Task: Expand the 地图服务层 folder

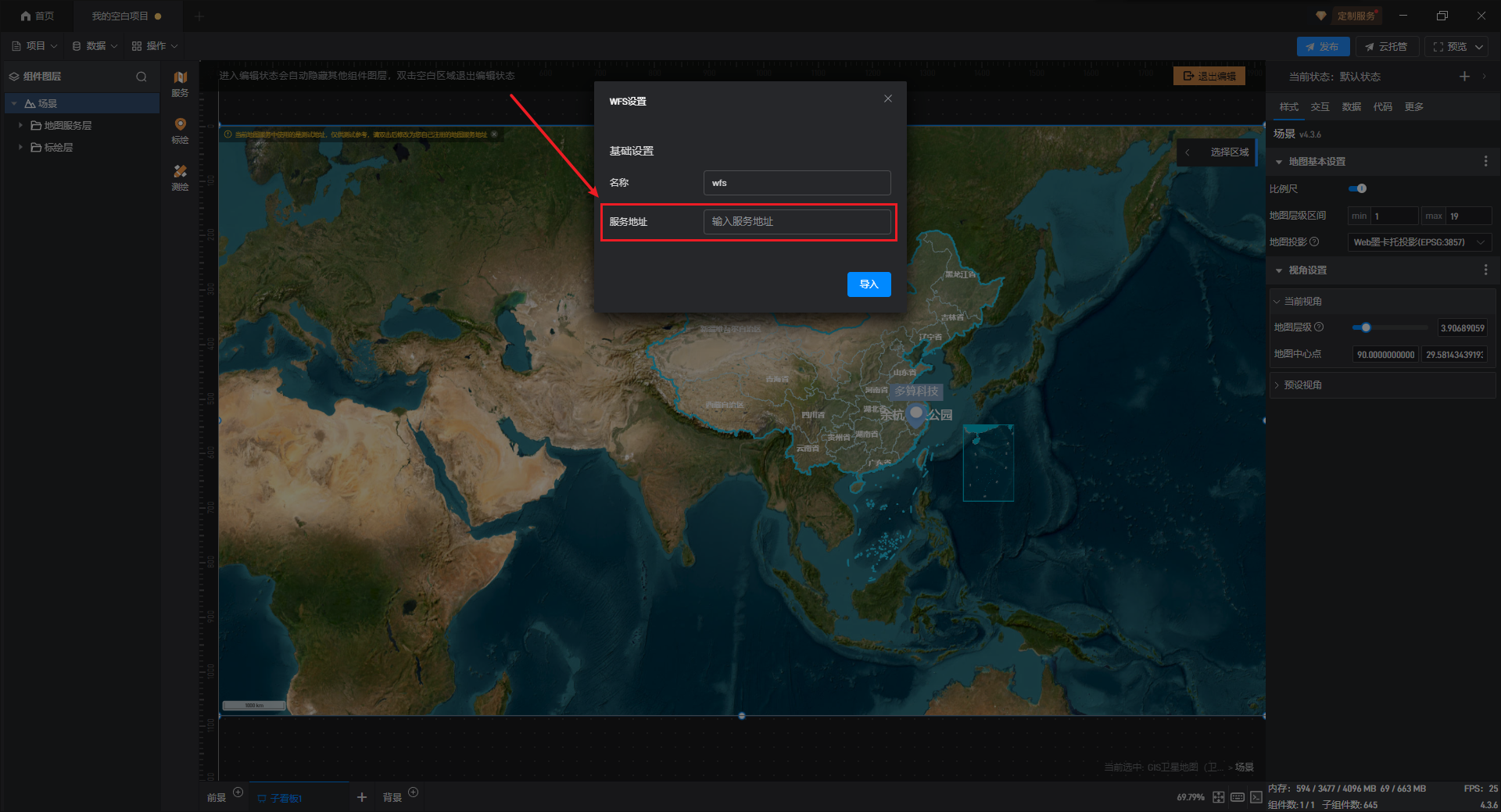Action: tap(20, 125)
